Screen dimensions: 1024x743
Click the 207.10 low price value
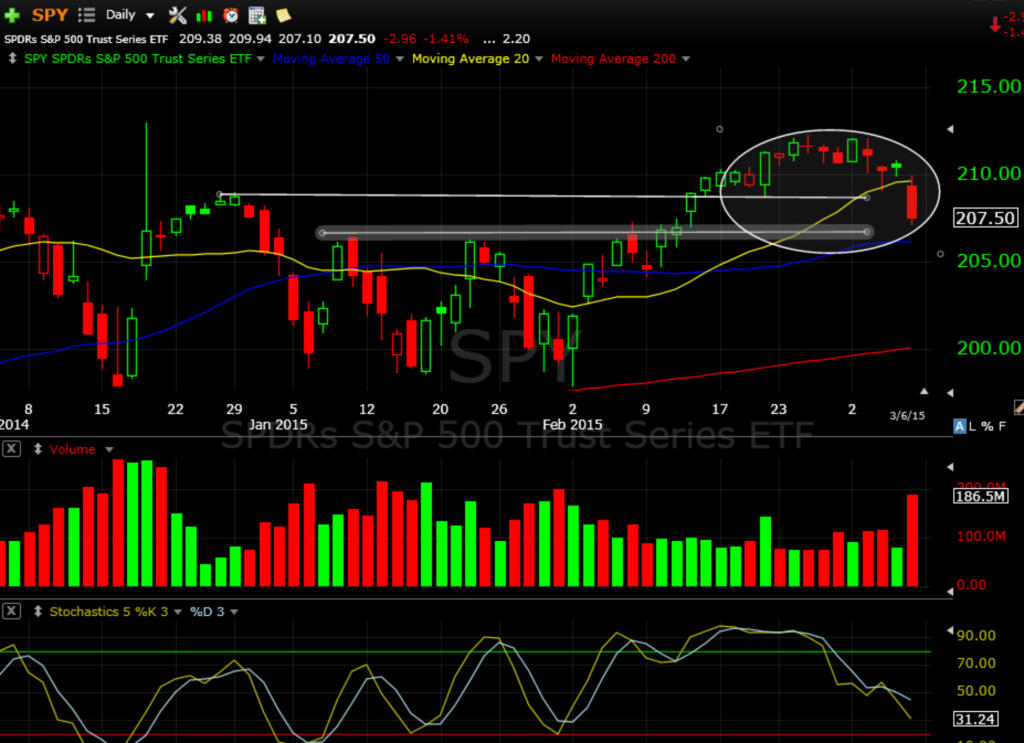300,39
